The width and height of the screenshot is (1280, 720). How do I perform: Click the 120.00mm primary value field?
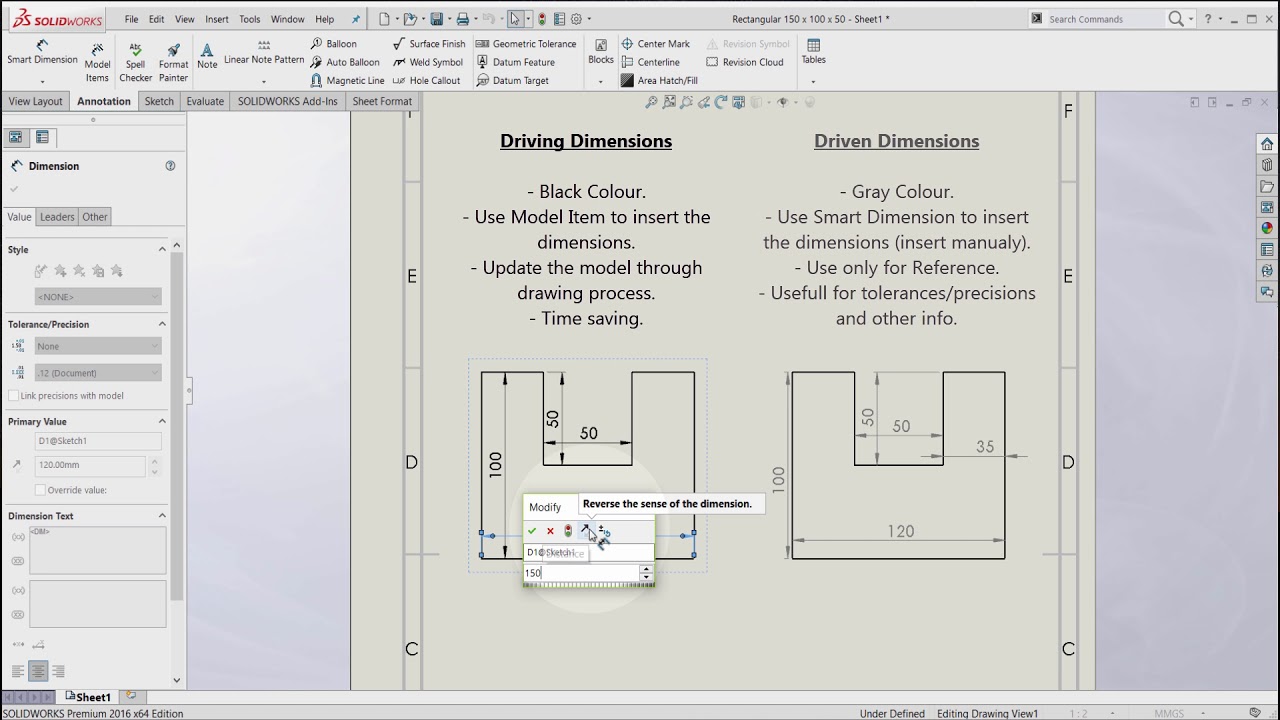pyautogui.click(x=90, y=465)
